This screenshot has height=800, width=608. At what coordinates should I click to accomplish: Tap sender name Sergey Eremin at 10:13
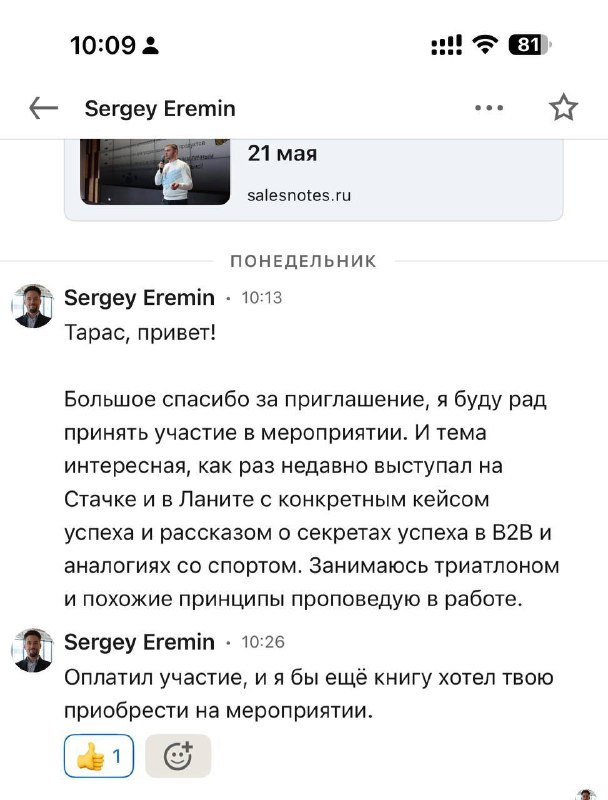[x=139, y=297]
